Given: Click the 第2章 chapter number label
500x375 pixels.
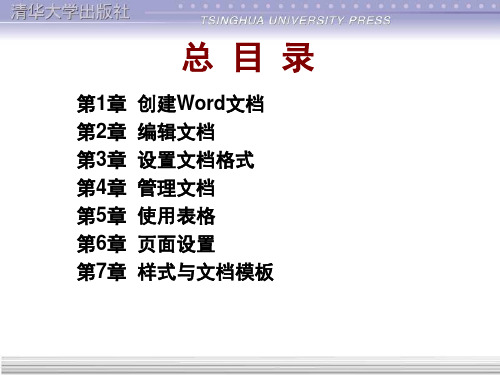Looking at the screenshot, I should point(101,132).
